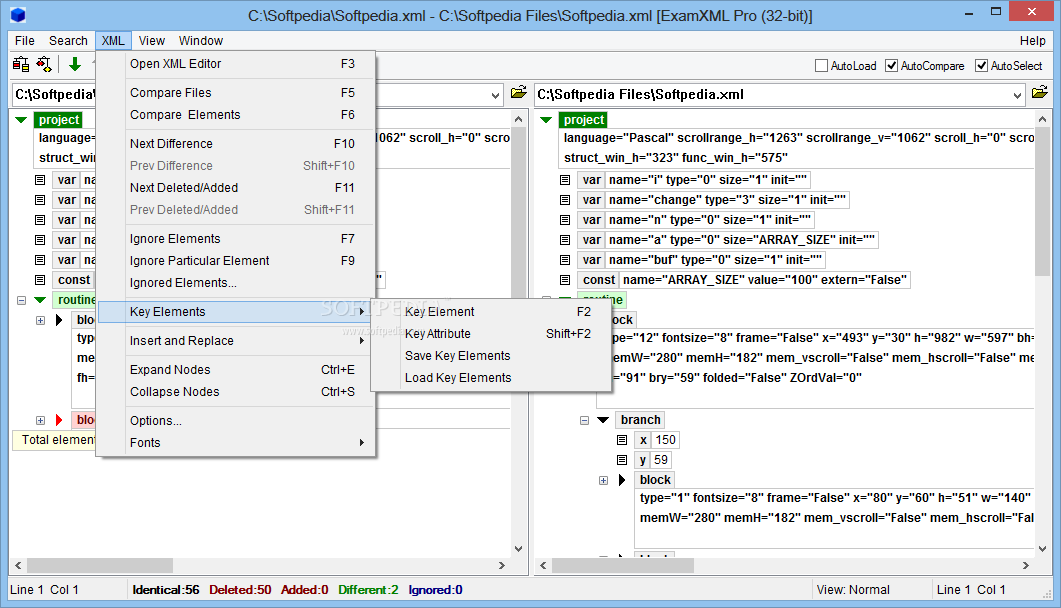The image size is (1061, 608).
Task: Select the right pane project node label
Action: click(x=584, y=120)
